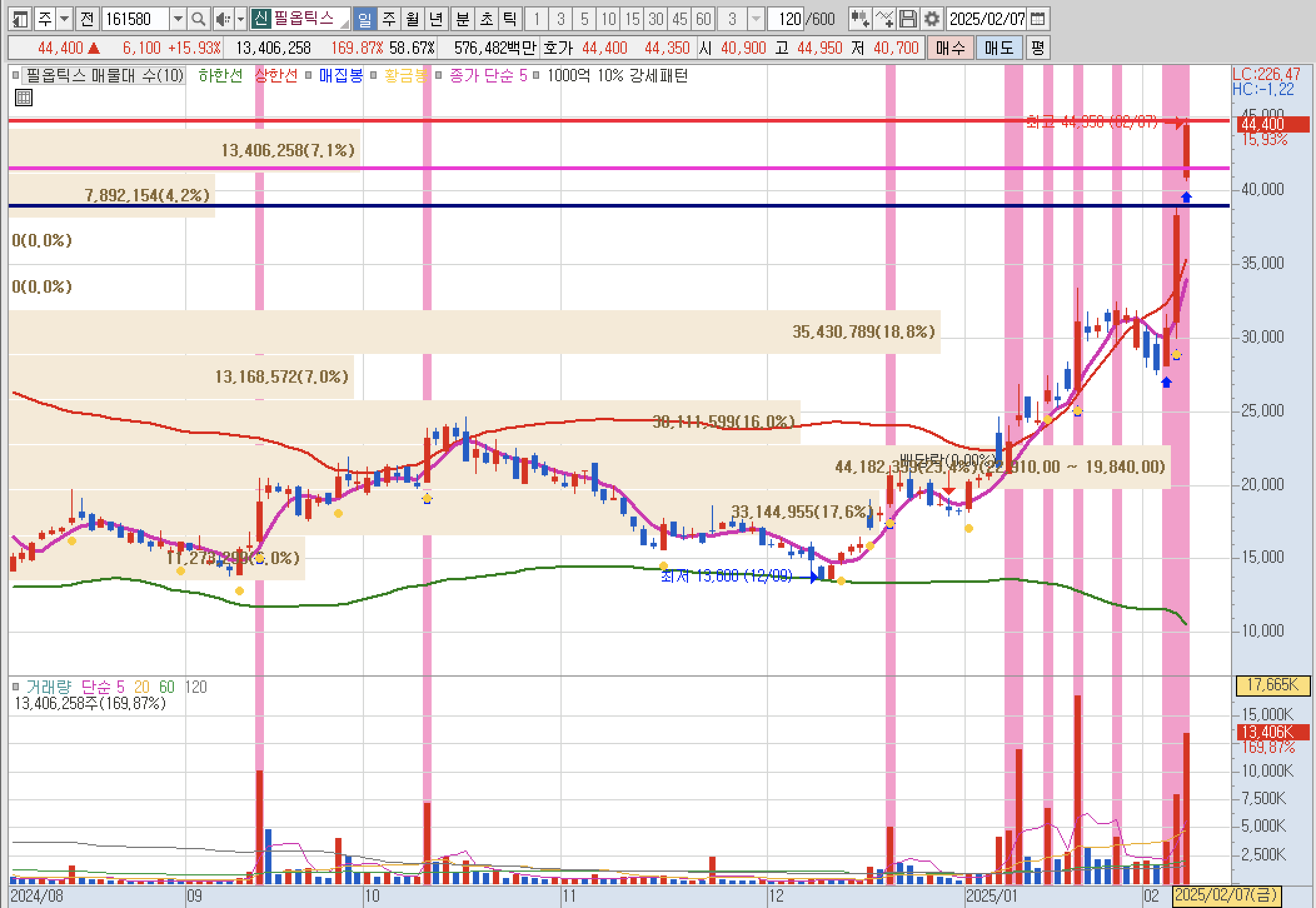Toggle the 매집봉 indicator checkbox

308,76
